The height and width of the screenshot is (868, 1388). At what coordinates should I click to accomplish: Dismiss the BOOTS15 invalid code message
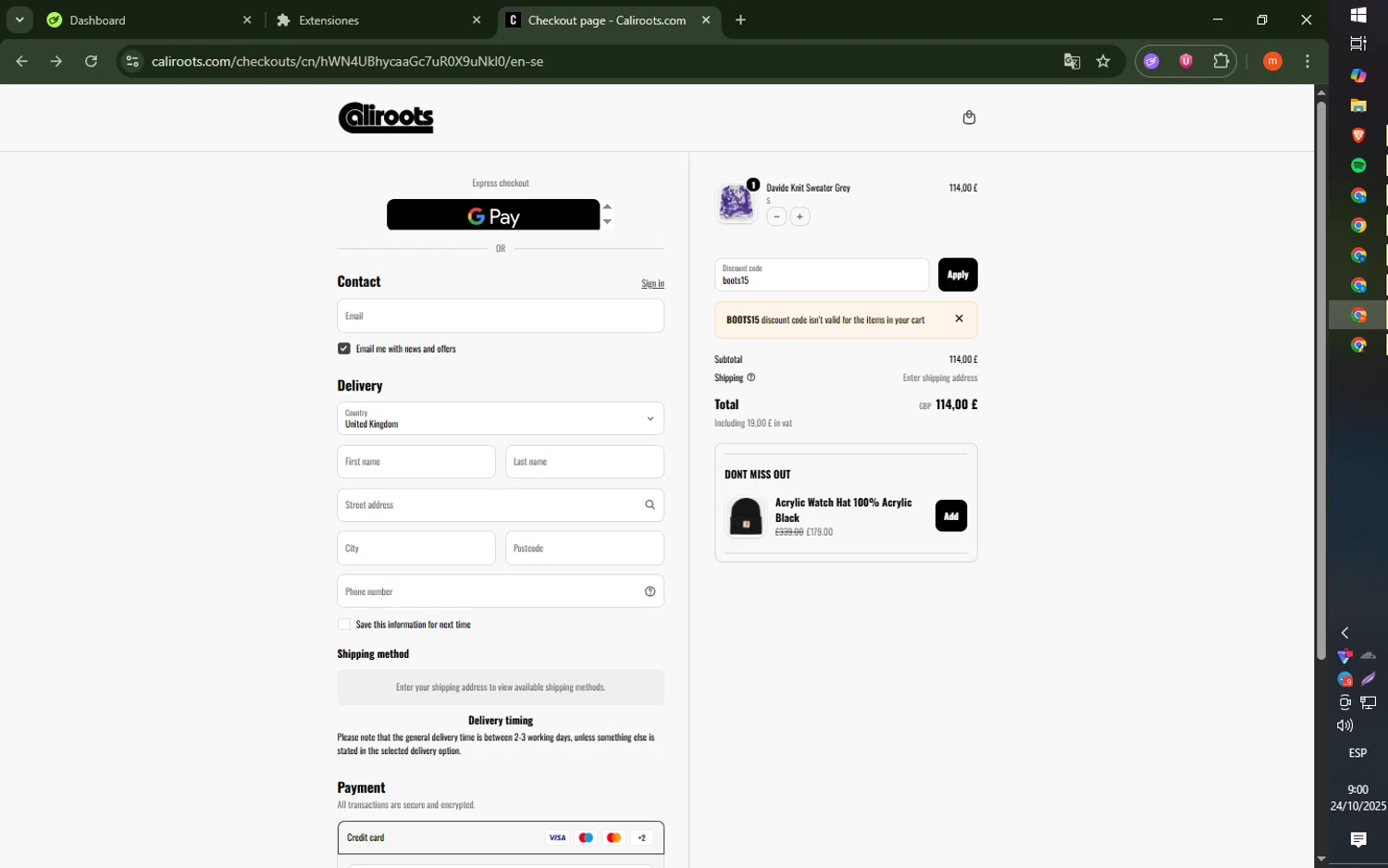960,318
